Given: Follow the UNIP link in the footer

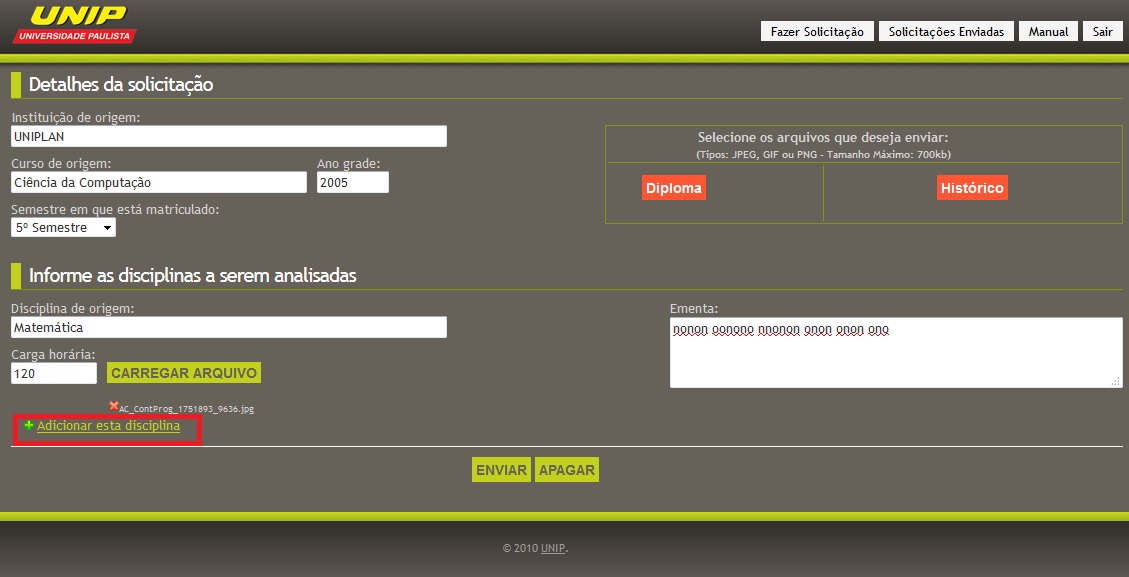Looking at the screenshot, I should (553, 548).
